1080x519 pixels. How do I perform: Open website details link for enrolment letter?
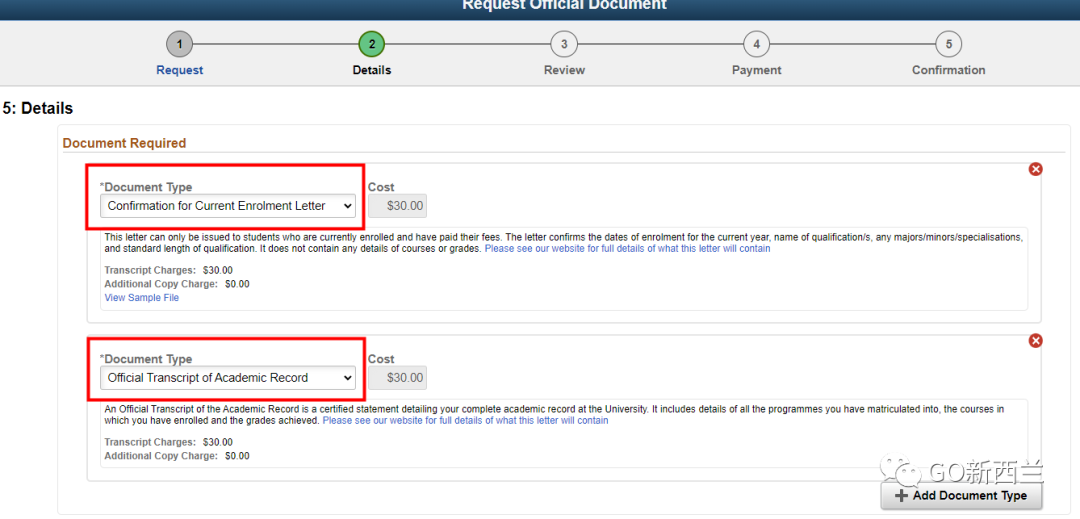(627, 249)
